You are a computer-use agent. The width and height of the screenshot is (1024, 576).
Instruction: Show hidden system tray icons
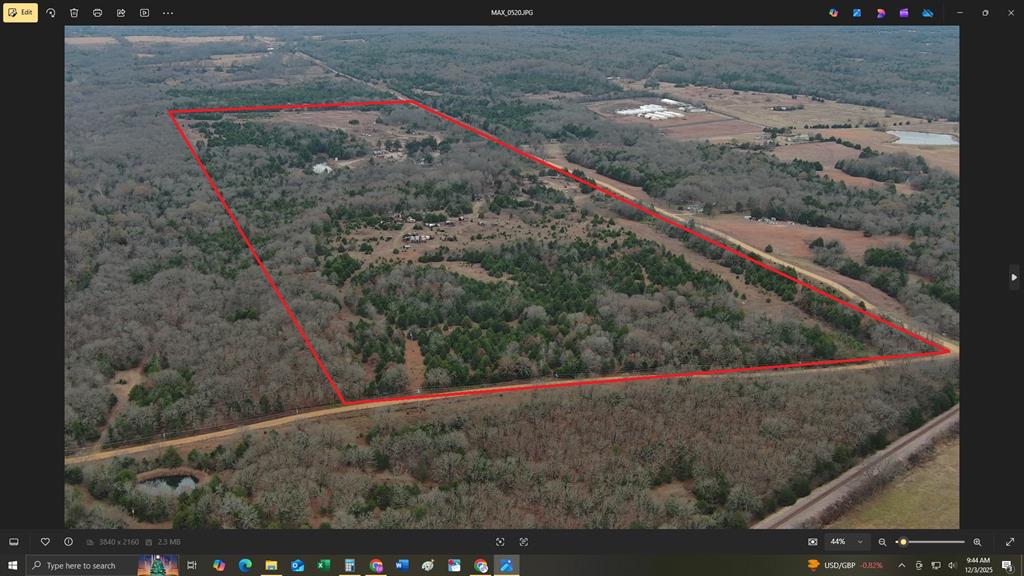[x=902, y=565]
